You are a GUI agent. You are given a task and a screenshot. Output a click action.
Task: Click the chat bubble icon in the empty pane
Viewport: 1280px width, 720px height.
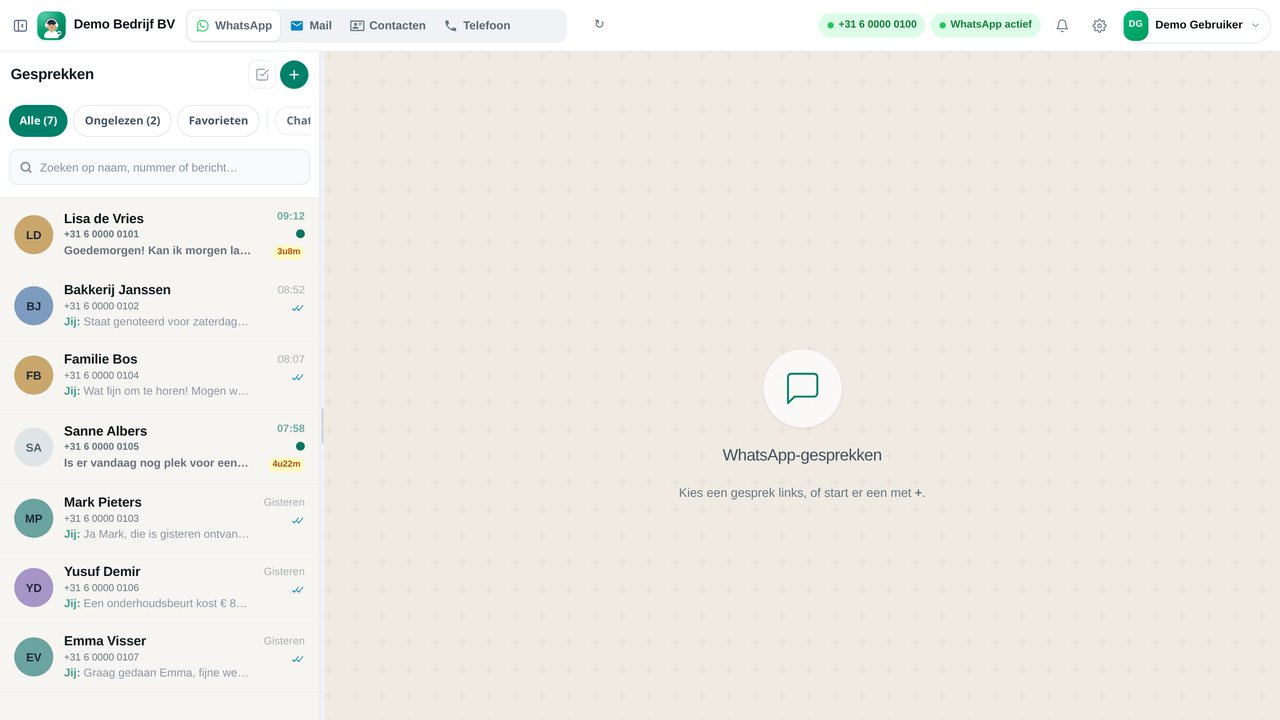click(802, 388)
